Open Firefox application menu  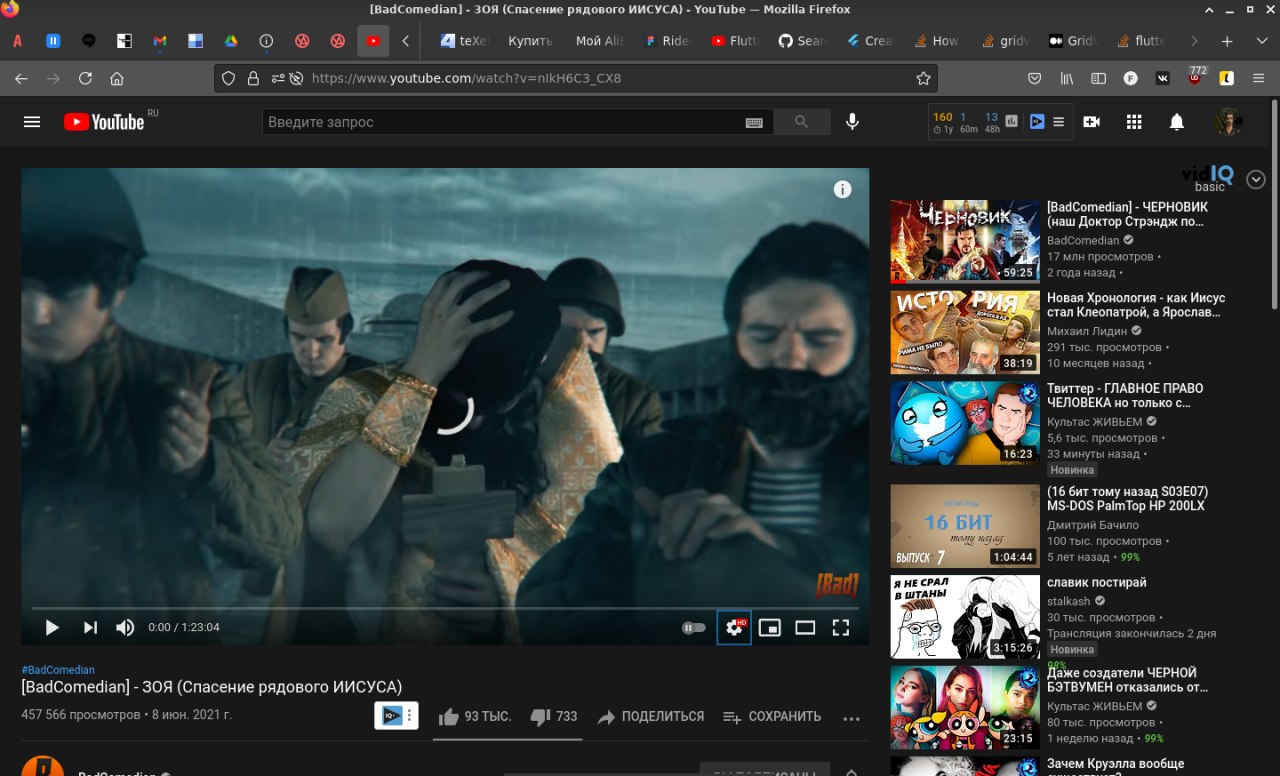click(x=1257, y=78)
